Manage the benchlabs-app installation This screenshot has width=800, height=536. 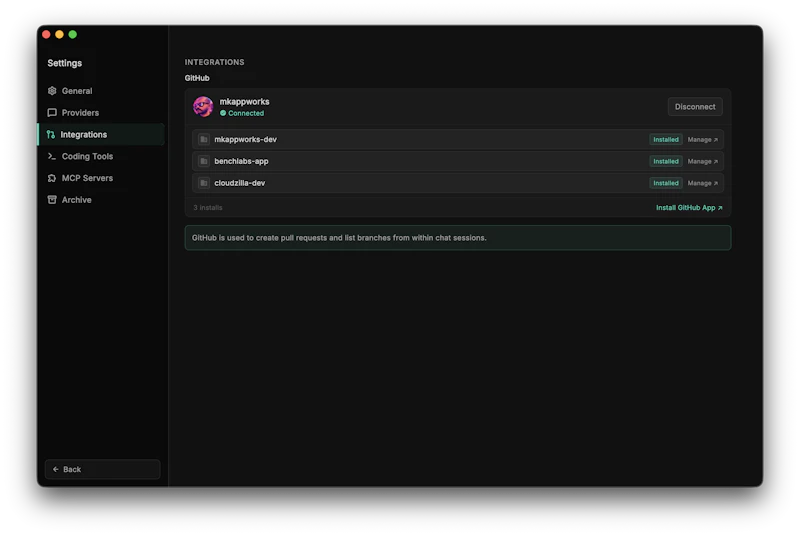(703, 161)
